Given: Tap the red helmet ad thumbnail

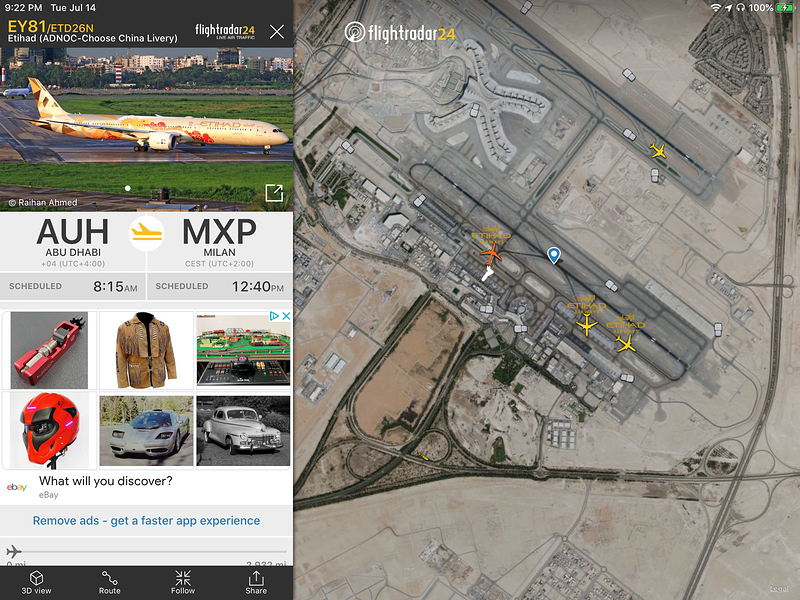Looking at the screenshot, I should pyautogui.click(x=49, y=430).
